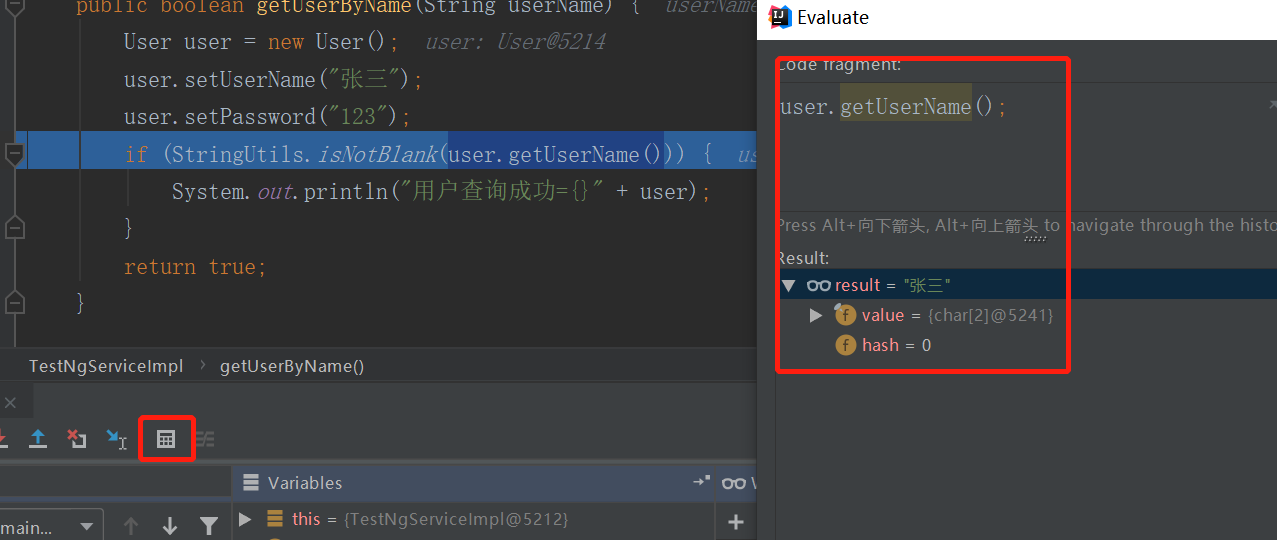The image size is (1277, 540).
Task: Click into the code fragment input field
Action: (1027, 145)
